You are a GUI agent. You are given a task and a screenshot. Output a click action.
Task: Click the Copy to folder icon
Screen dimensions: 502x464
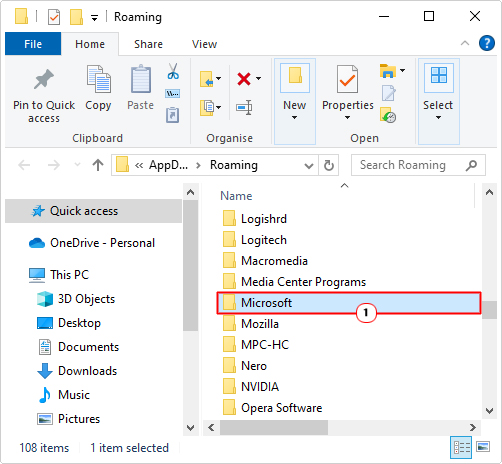coord(207,108)
